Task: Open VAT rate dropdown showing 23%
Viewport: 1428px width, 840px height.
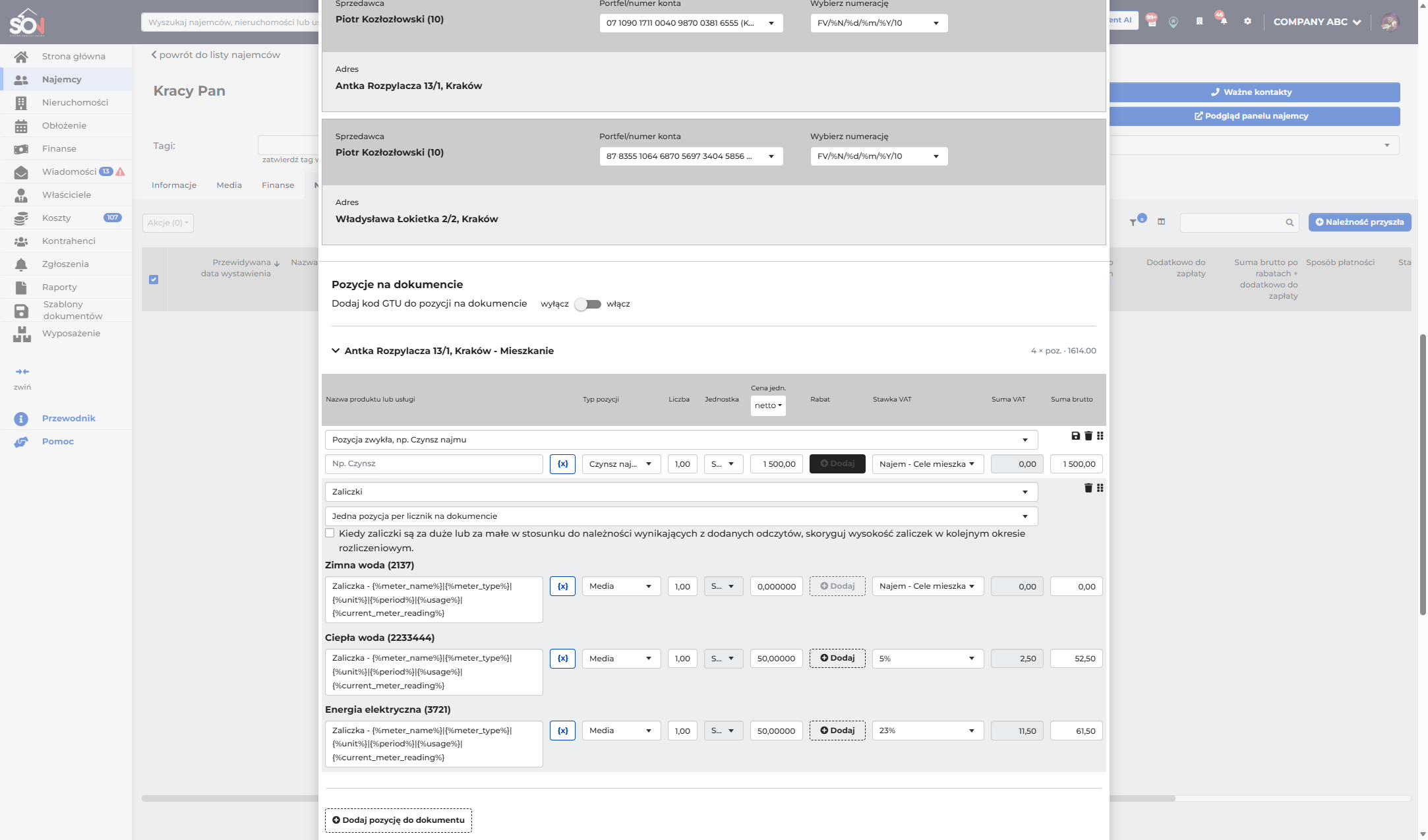Action: [928, 731]
